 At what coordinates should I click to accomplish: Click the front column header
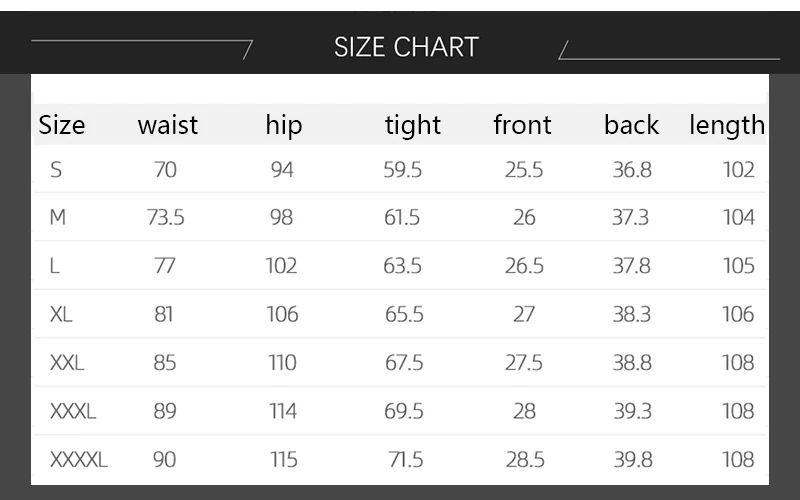(522, 125)
